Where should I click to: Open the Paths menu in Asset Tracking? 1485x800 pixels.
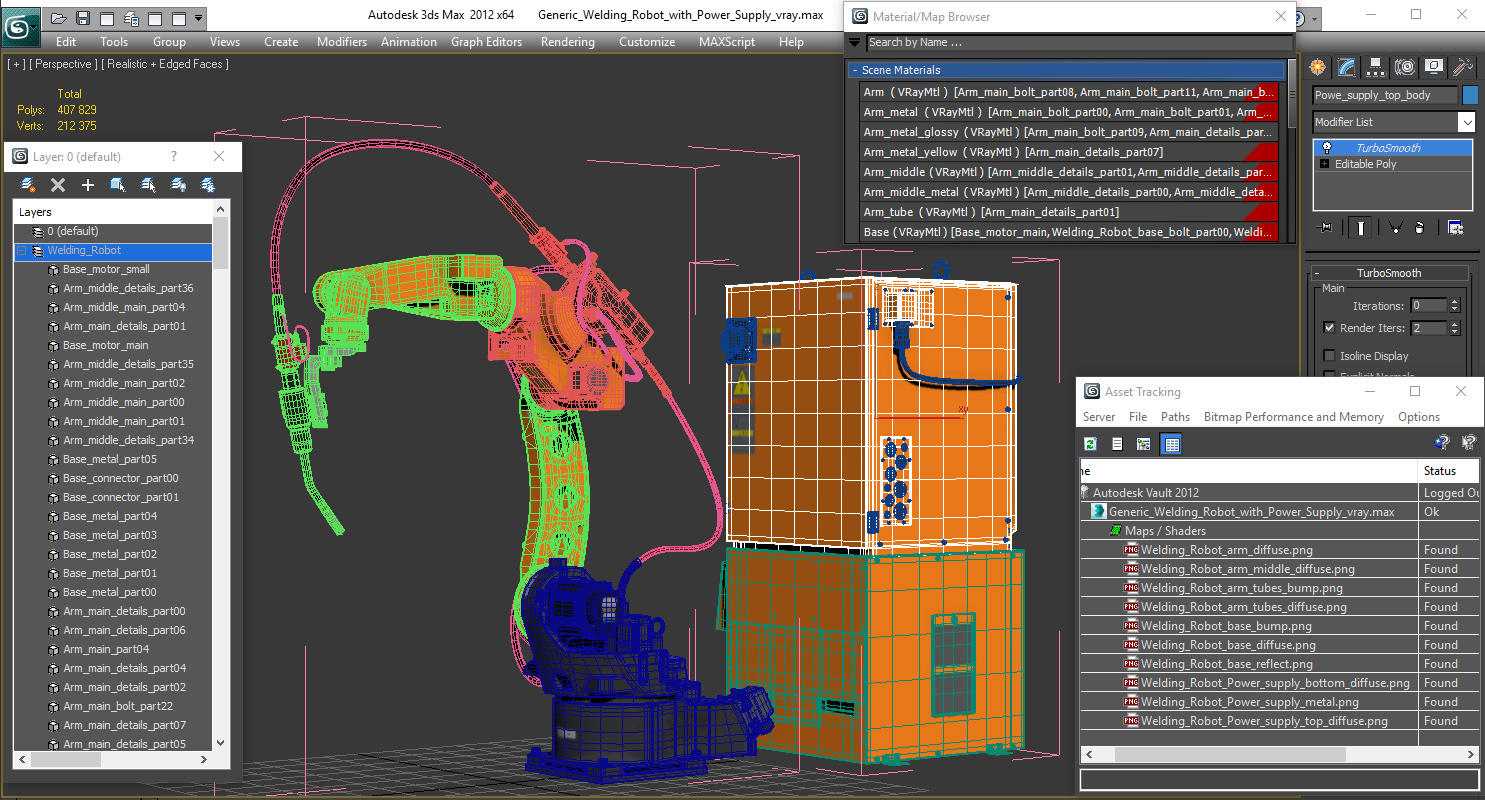pos(1175,417)
